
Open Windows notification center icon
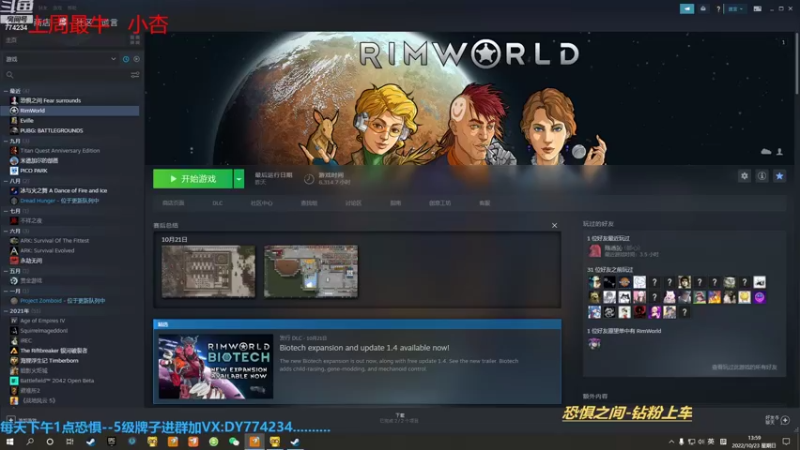pyautogui.click(x=786, y=441)
